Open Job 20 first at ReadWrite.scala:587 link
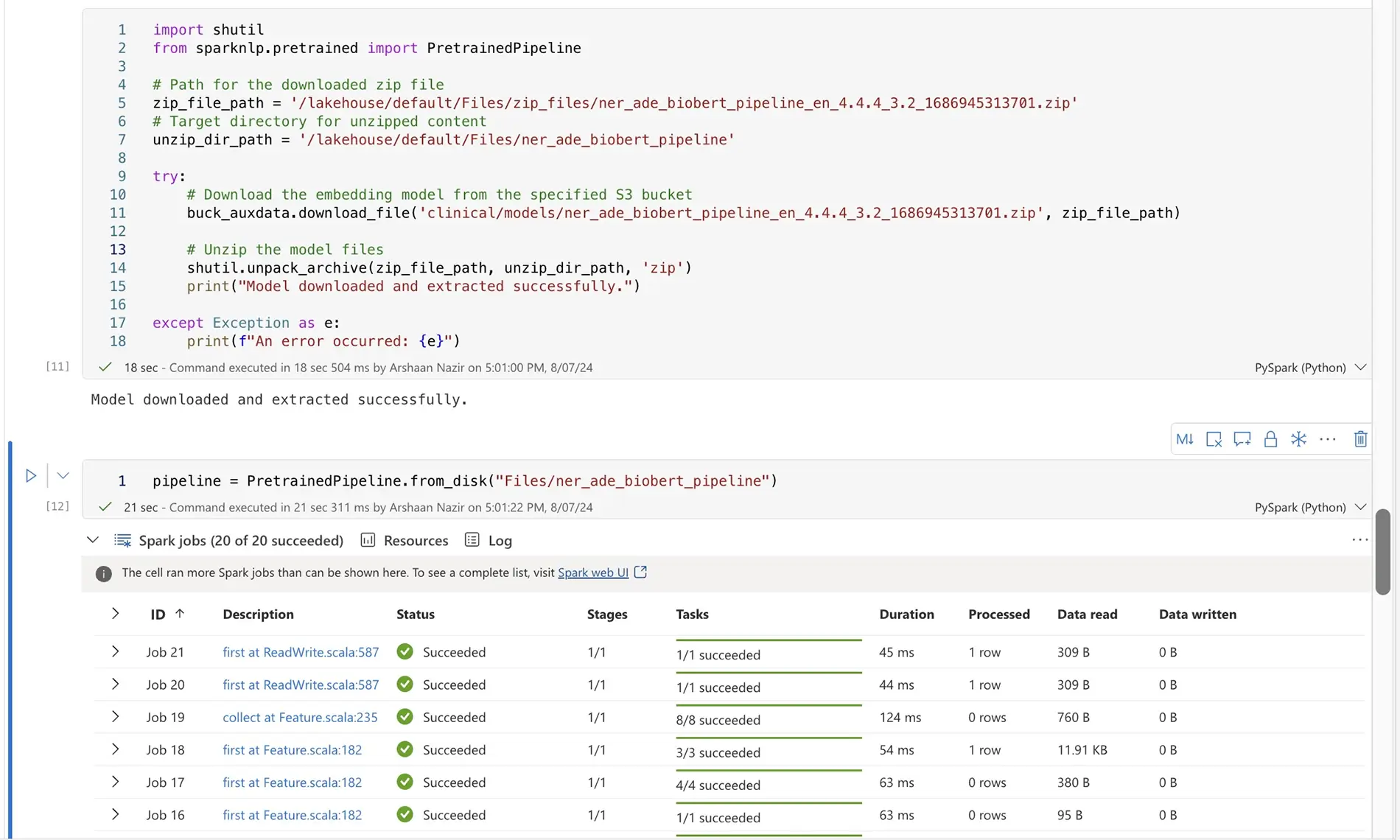1400x840 pixels. [x=301, y=685]
